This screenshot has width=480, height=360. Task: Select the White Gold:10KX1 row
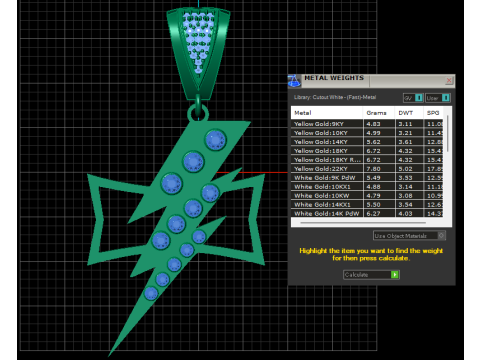click(x=367, y=187)
